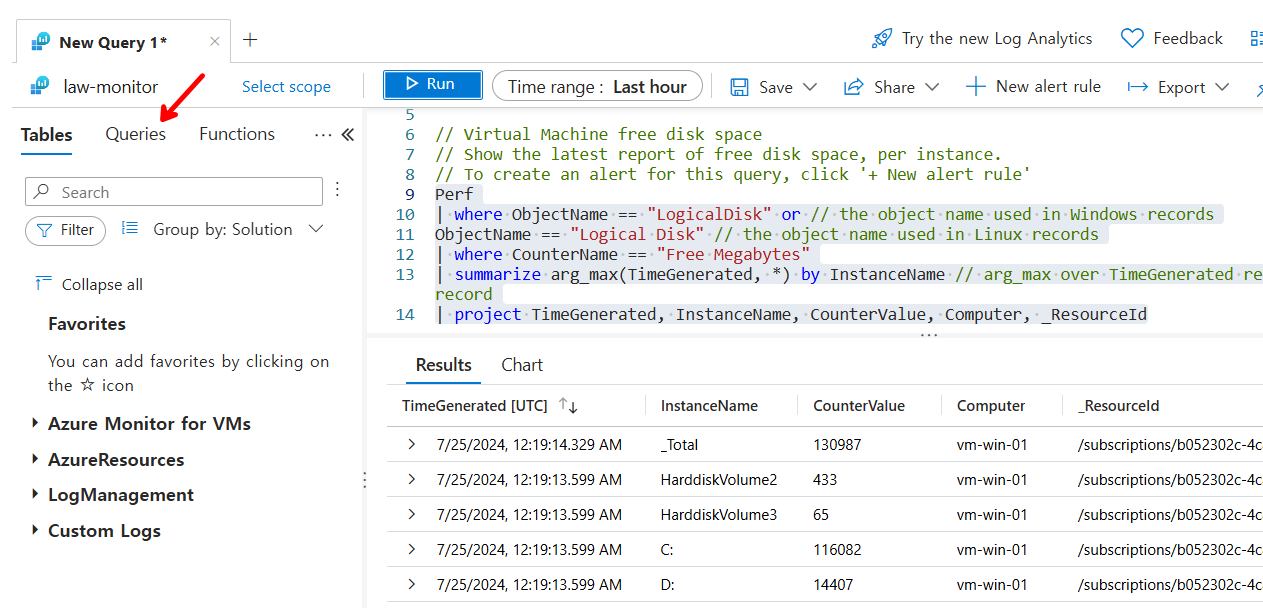Sort by the TimeGenerated arrows icon

tap(569, 406)
